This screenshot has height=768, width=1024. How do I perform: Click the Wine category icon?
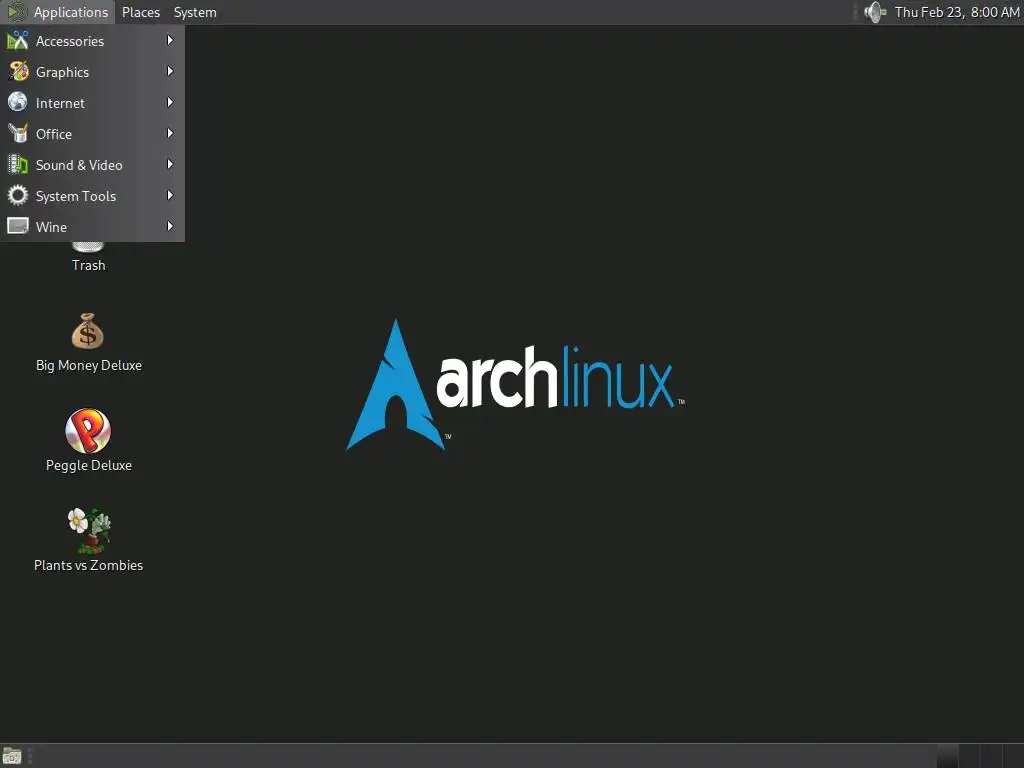pyautogui.click(x=18, y=227)
